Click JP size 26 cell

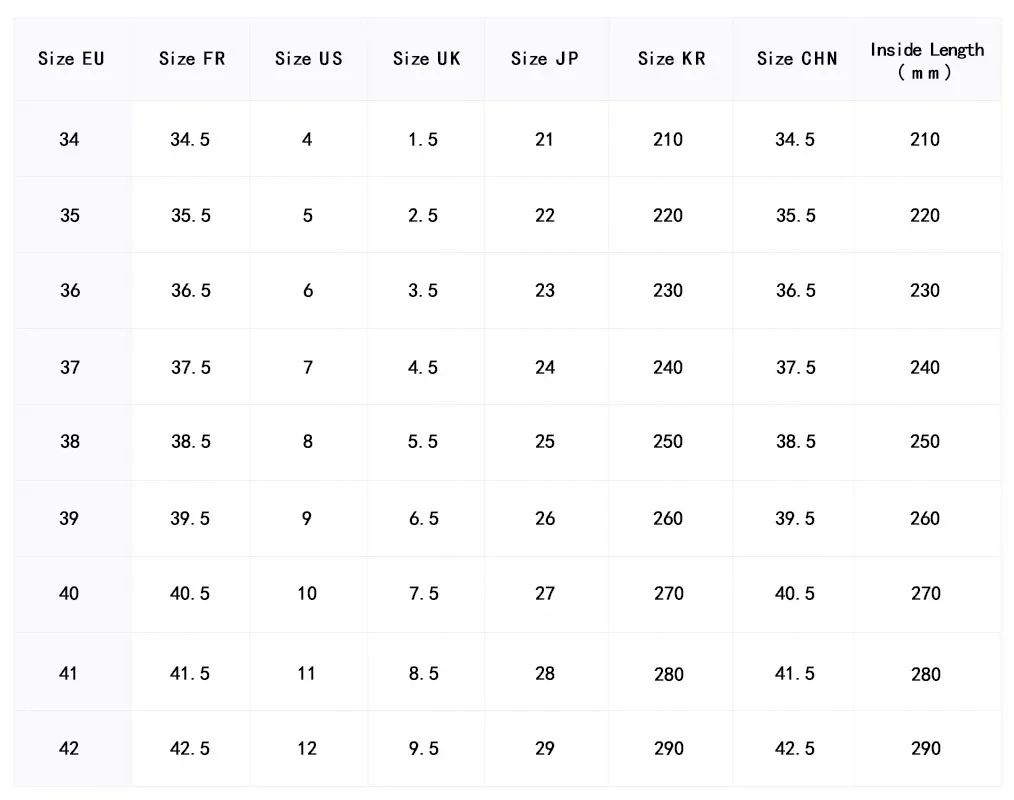(545, 519)
